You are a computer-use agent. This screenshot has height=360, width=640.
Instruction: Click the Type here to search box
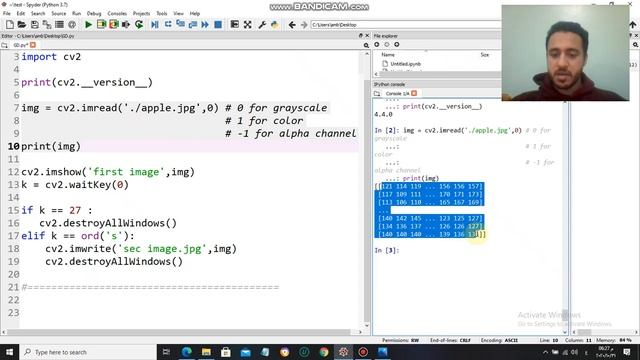88,352
